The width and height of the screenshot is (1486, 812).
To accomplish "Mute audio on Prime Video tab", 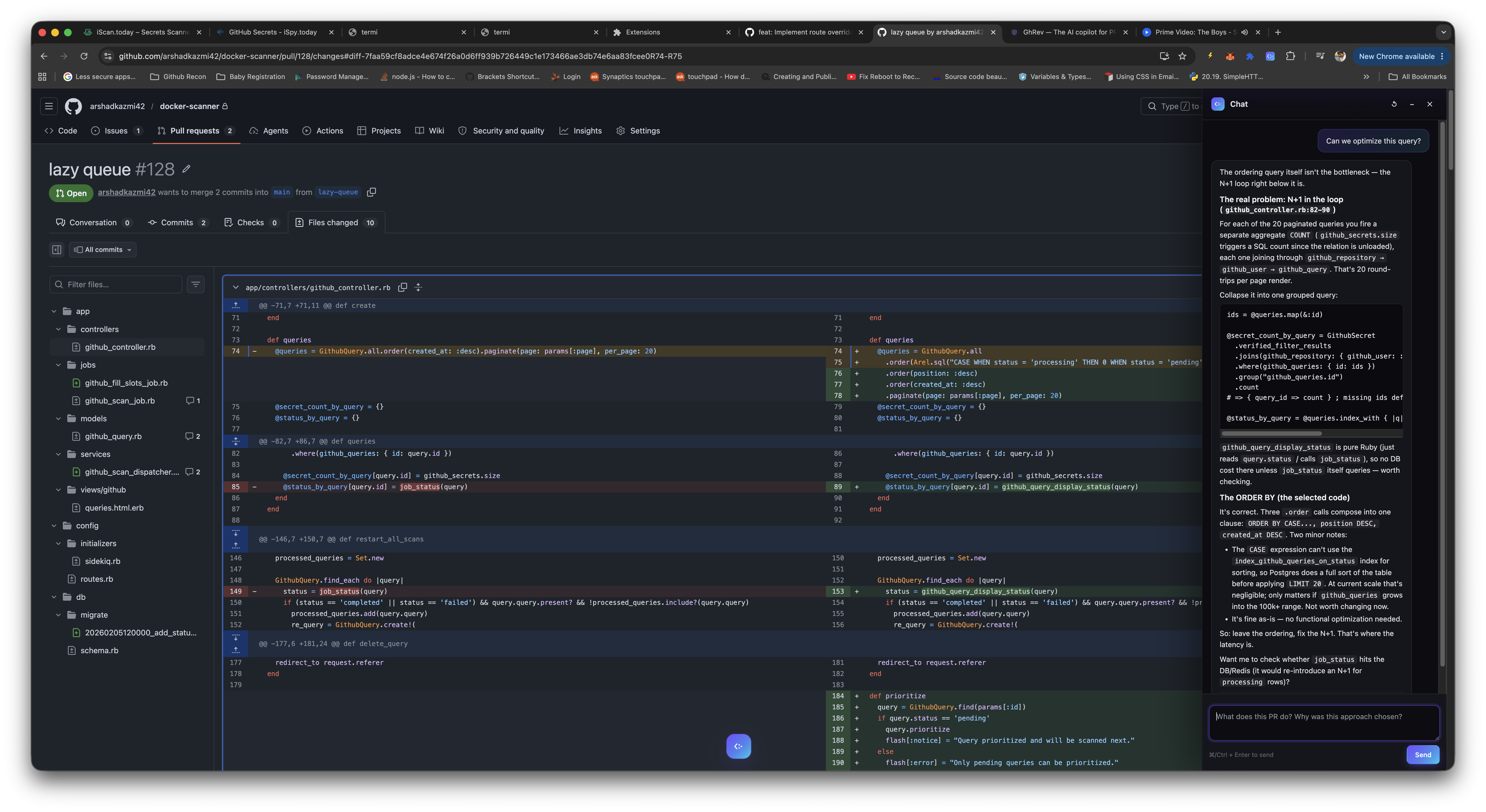I will [1244, 32].
